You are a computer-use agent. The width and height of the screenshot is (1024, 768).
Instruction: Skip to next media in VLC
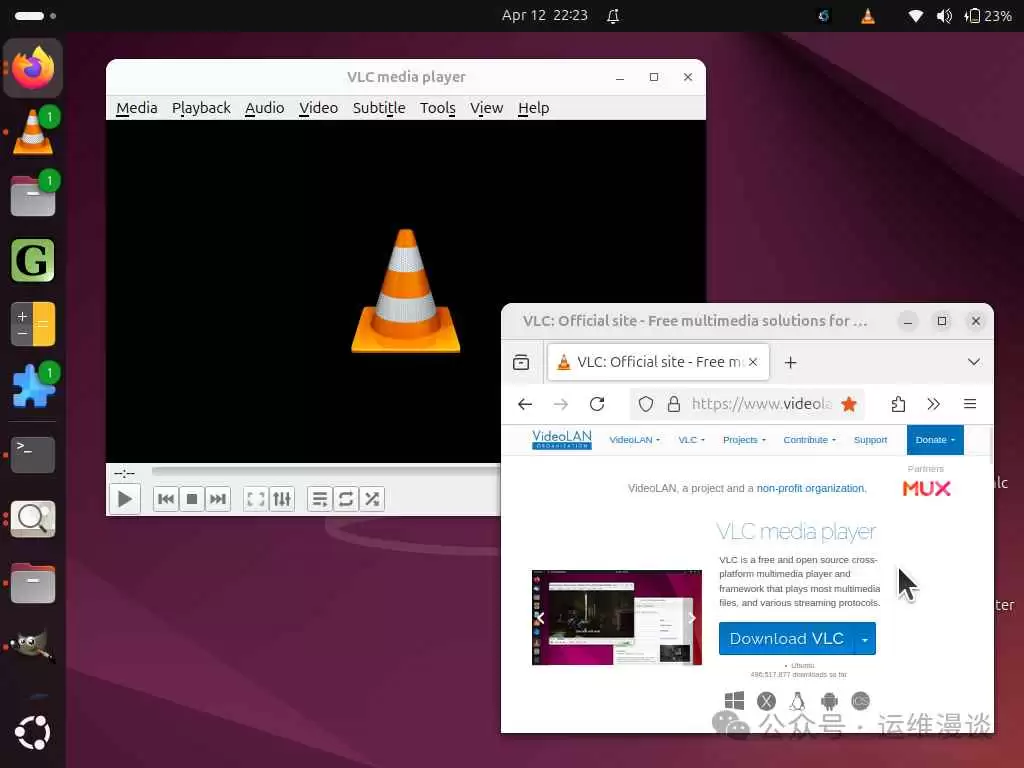(x=218, y=498)
